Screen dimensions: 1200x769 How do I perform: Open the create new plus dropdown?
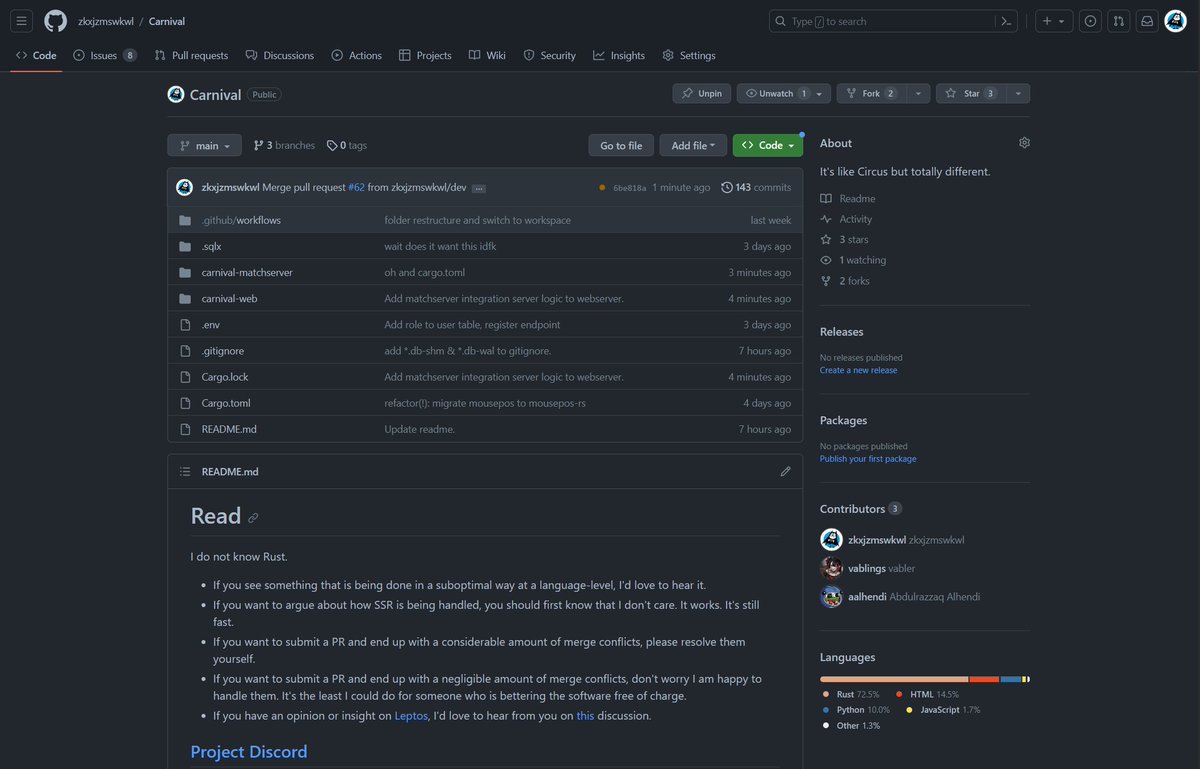pos(1053,21)
